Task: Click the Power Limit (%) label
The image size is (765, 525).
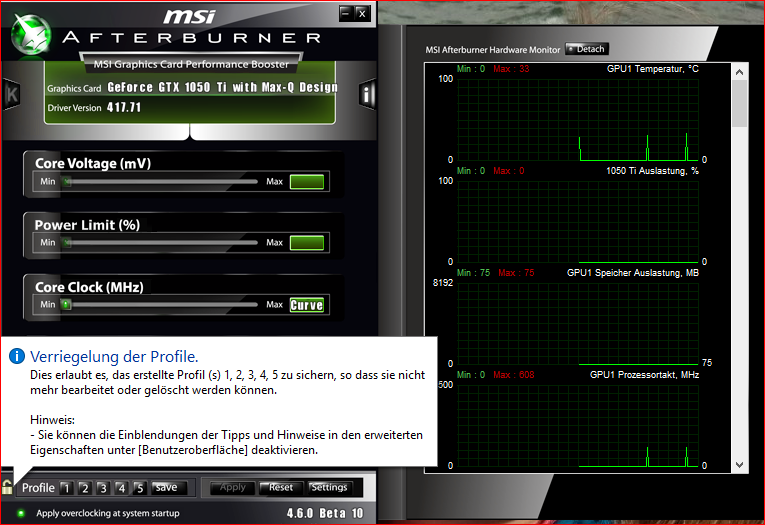Action: click(x=87, y=225)
